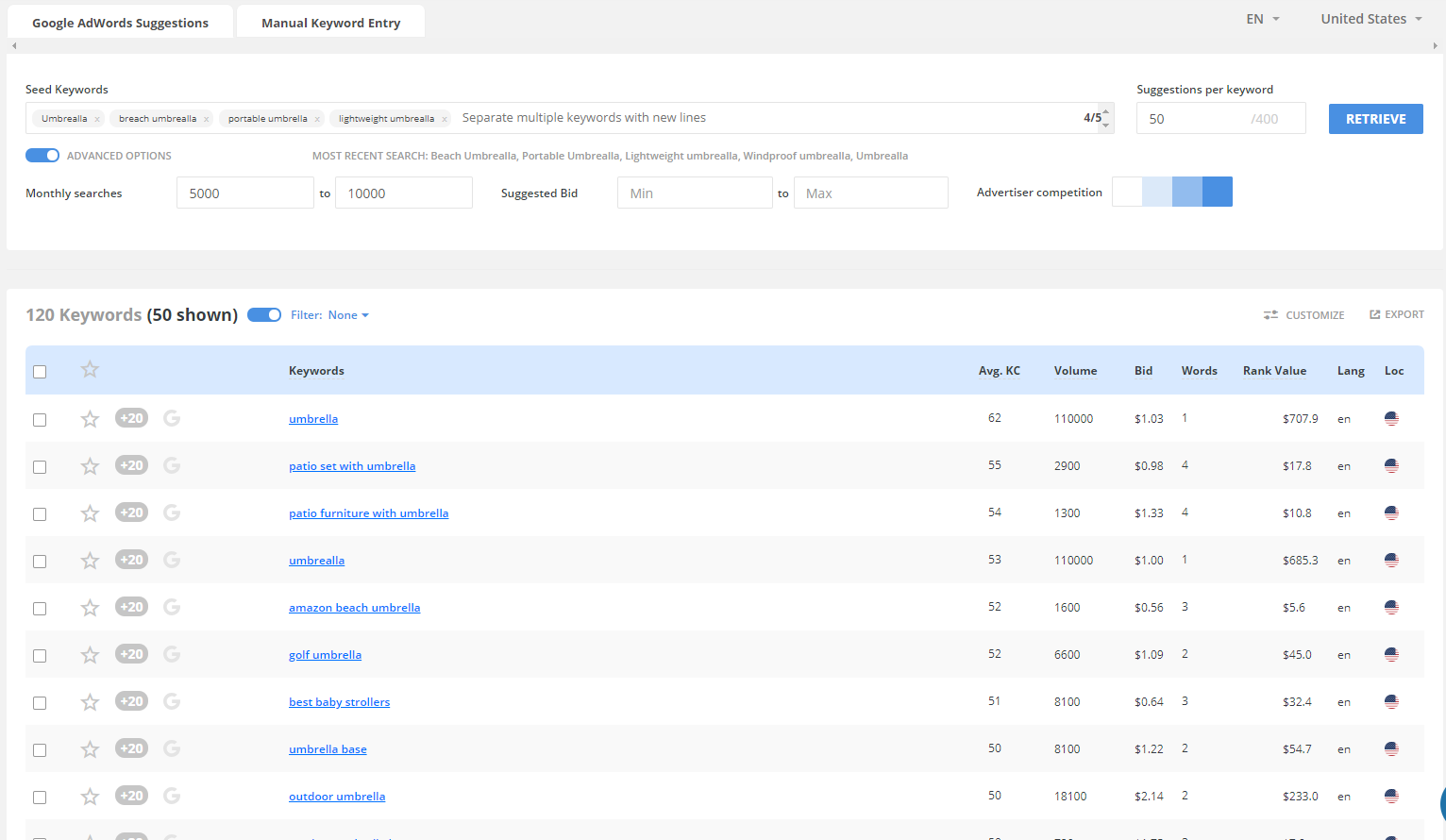Viewport: 1446px width, 840px height.
Task: Switch to Google AdWords Suggestions tab
Action: click(120, 23)
